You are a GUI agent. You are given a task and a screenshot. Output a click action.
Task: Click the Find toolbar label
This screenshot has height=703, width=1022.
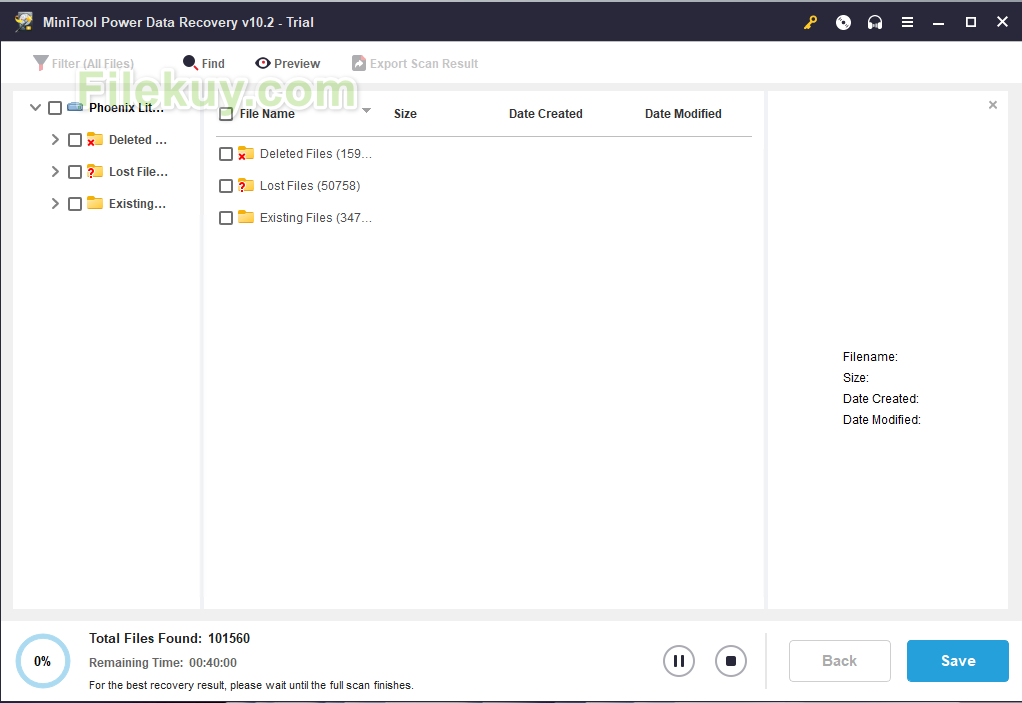point(213,64)
